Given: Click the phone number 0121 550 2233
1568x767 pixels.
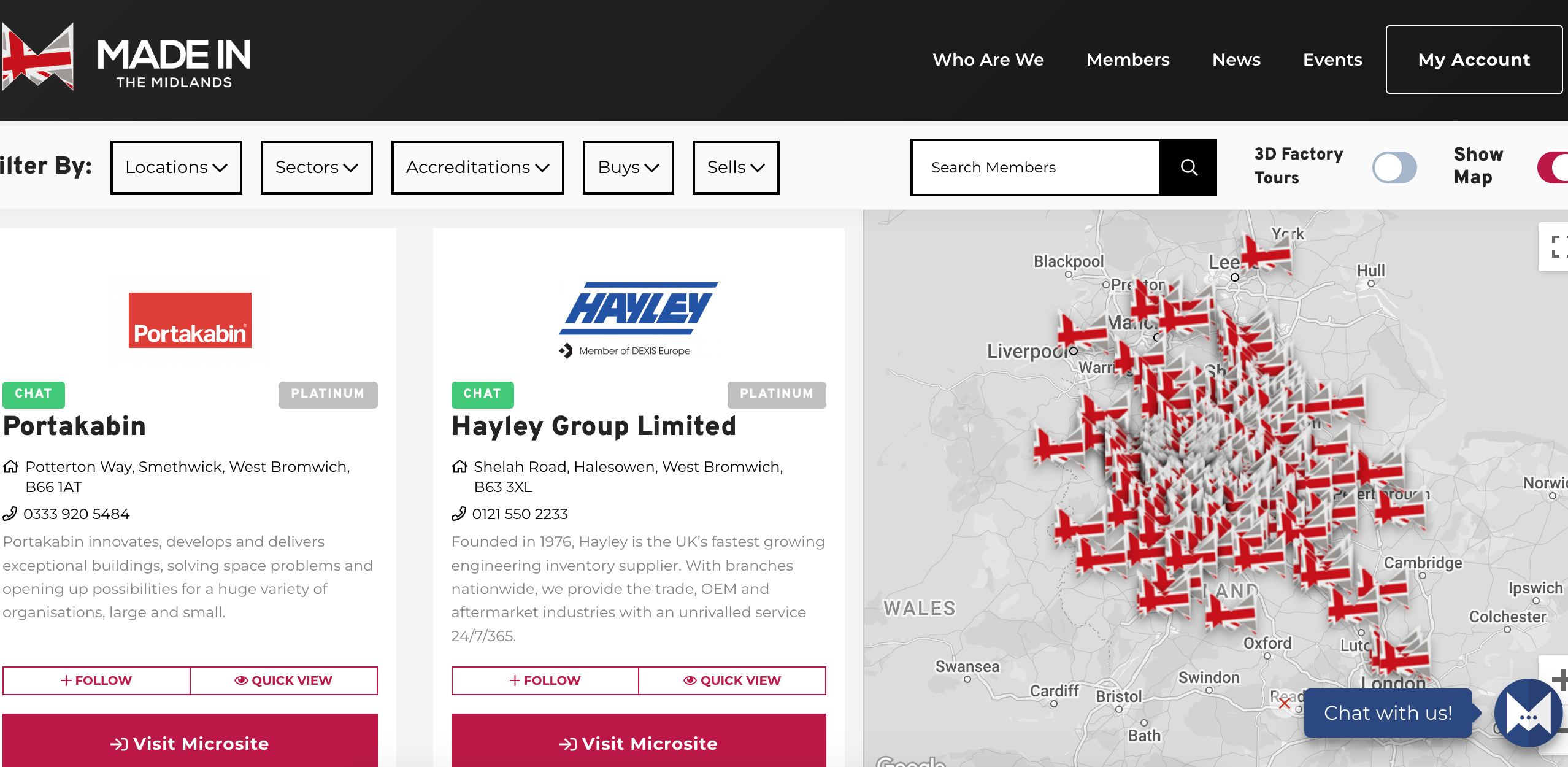Looking at the screenshot, I should [520, 514].
